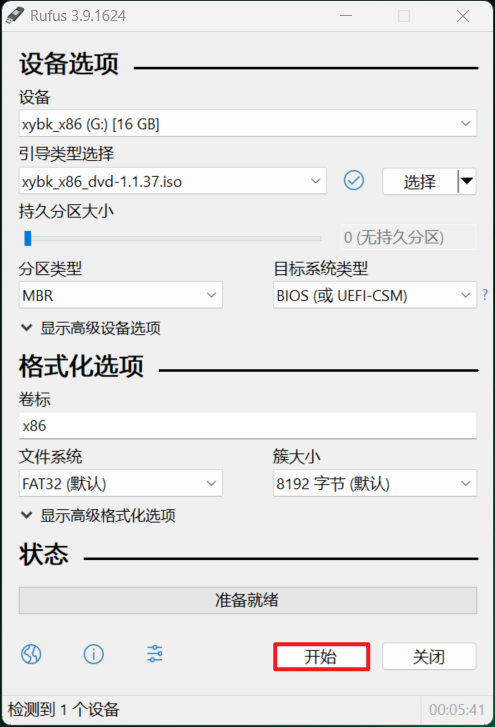This screenshot has width=495, height=727.
Task: Click the about information icon
Action: [x=94, y=654]
